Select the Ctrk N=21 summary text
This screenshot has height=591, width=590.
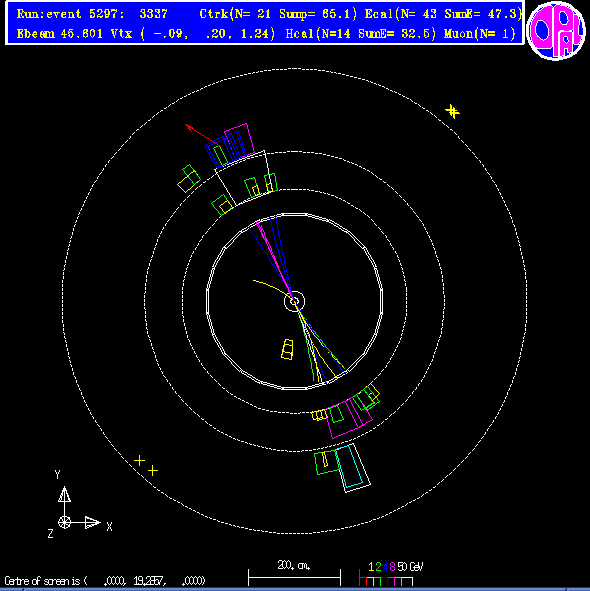pyautogui.click(x=278, y=14)
